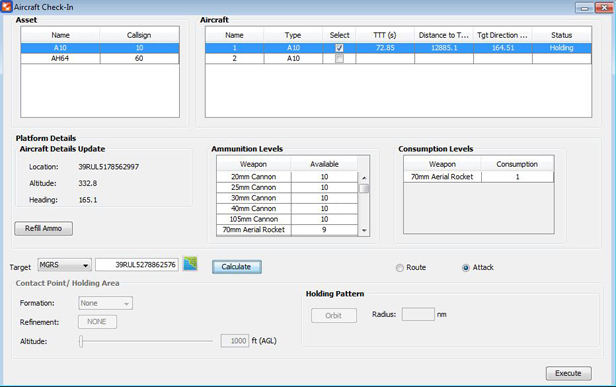616x387 pixels.
Task: Click the Consumption column header
Action: [x=517, y=164]
